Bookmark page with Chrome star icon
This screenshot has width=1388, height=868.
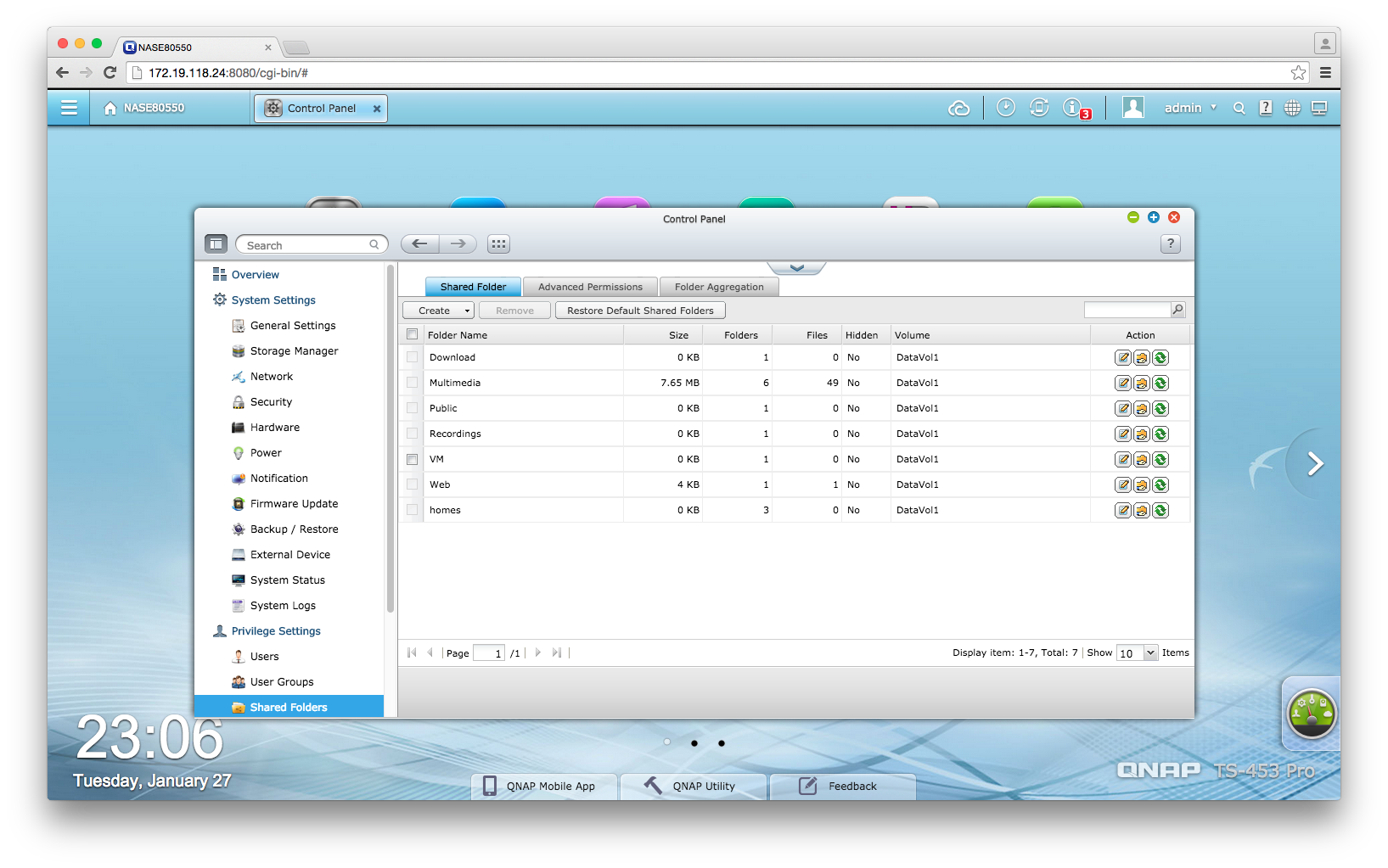pyautogui.click(x=1298, y=73)
